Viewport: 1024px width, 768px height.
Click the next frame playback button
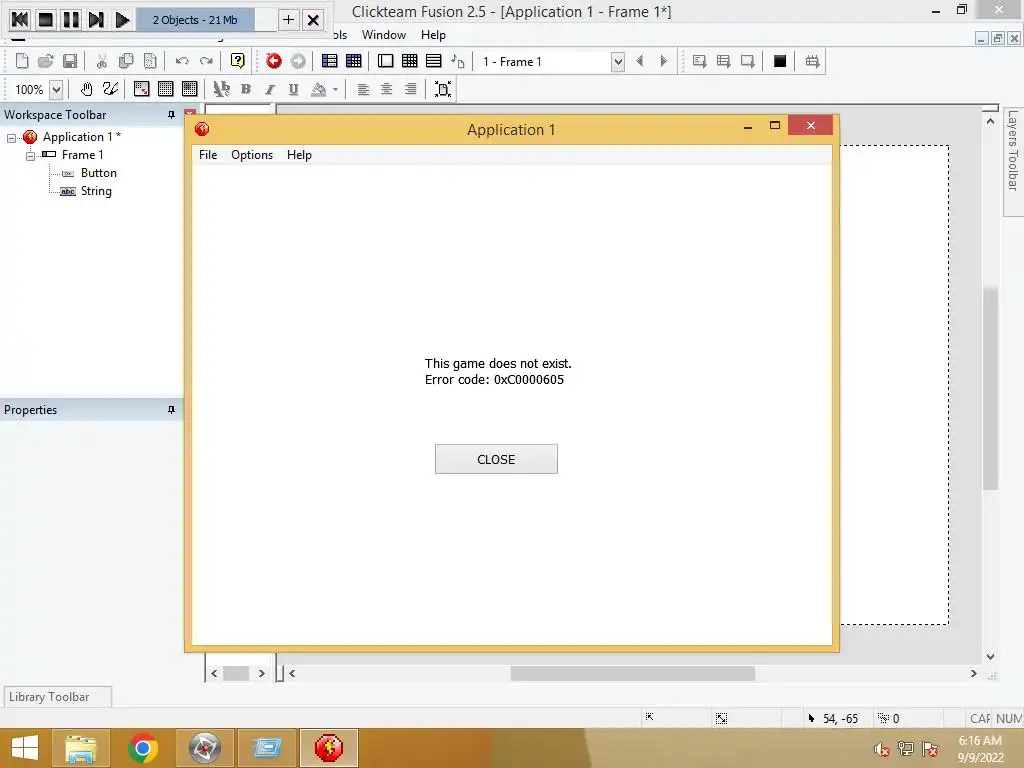[x=96, y=20]
